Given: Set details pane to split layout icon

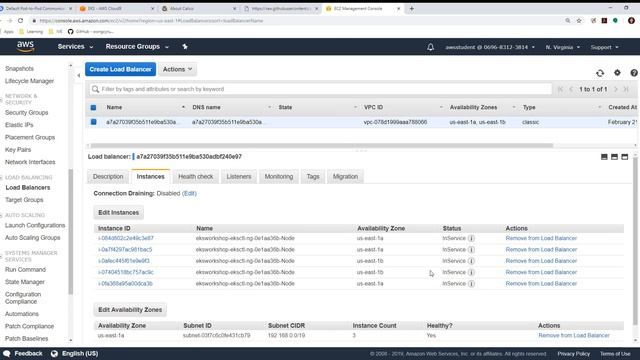Looking at the screenshot, I should tap(614, 157).
